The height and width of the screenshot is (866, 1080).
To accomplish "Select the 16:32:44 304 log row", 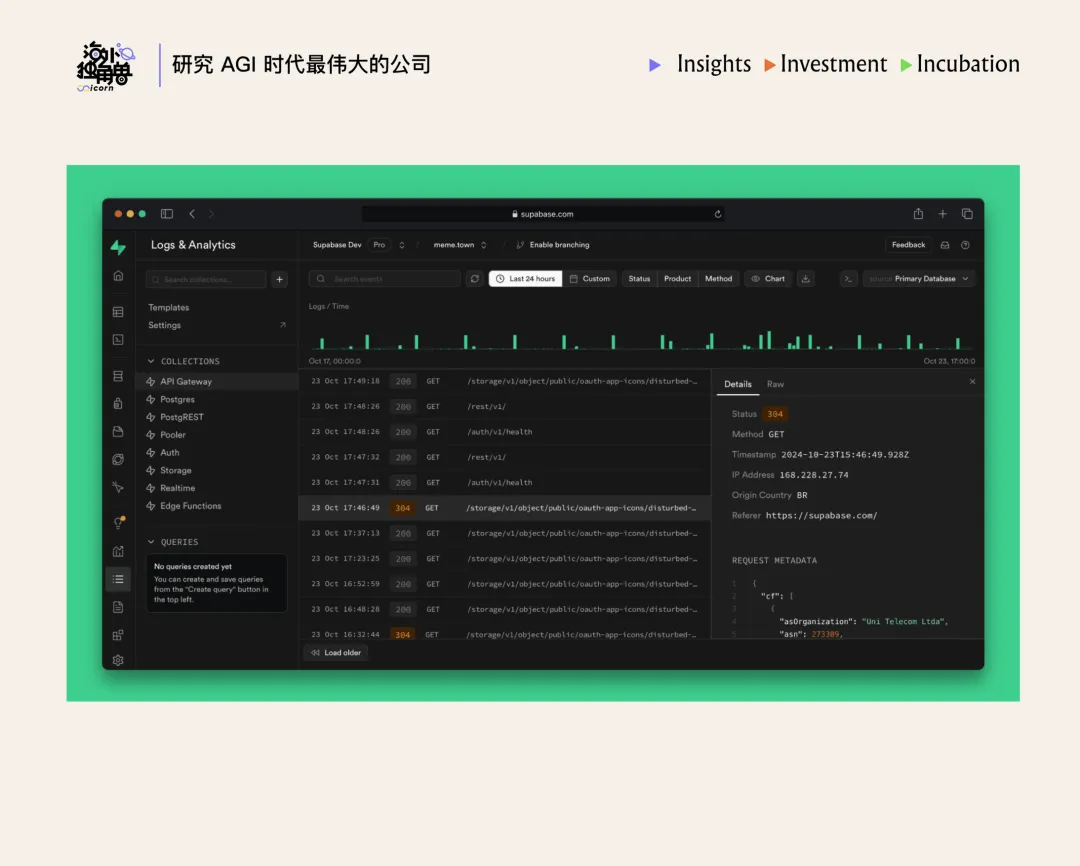I will click(x=505, y=633).
